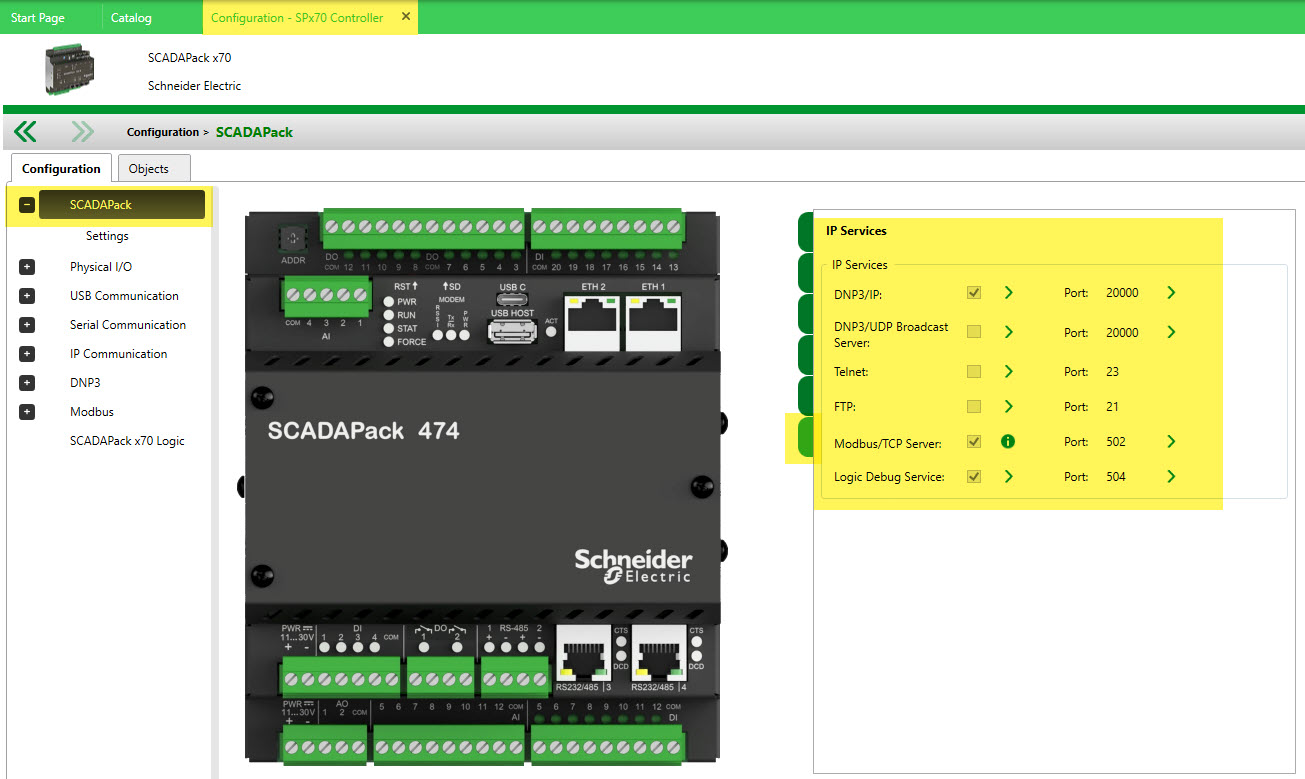This screenshot has width=1305, height=779.
Task: Enable the Telnet checkbox
Action: pyautogui.click(x=974, y=372)
